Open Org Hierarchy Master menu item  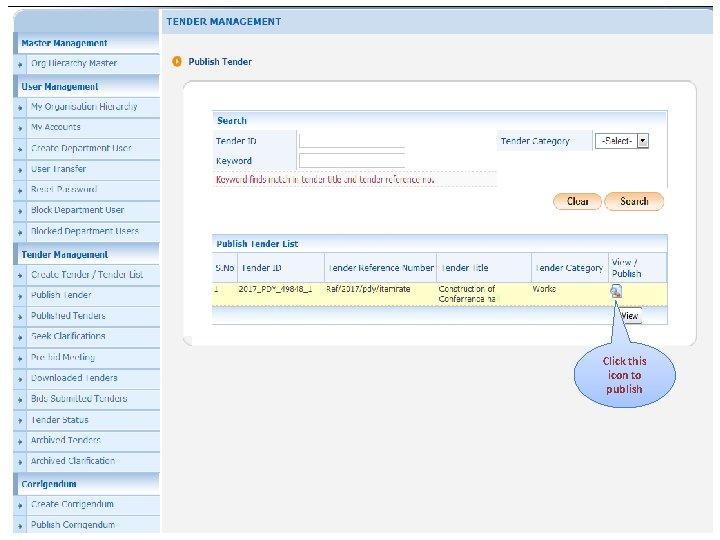[x=74, y=63]
